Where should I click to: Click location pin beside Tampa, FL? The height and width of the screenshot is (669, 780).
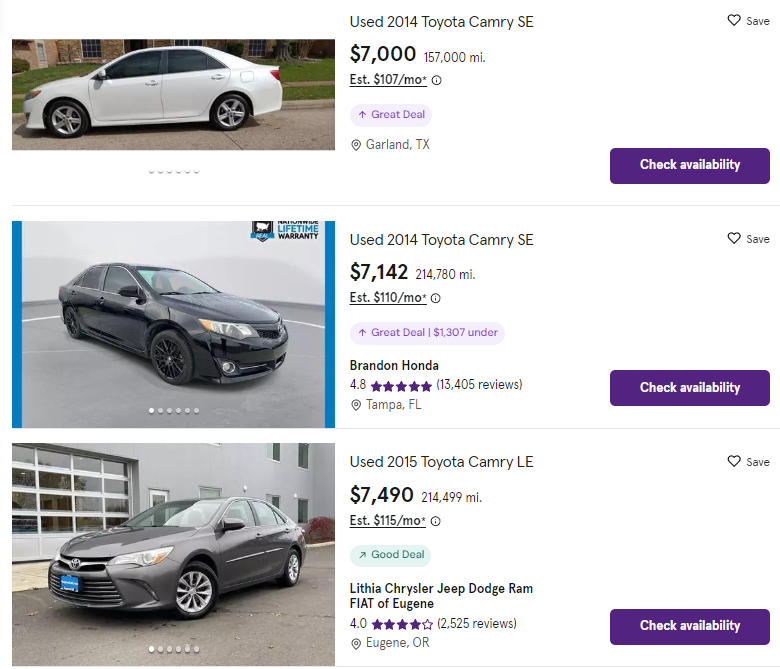click(x=355, y=405)
